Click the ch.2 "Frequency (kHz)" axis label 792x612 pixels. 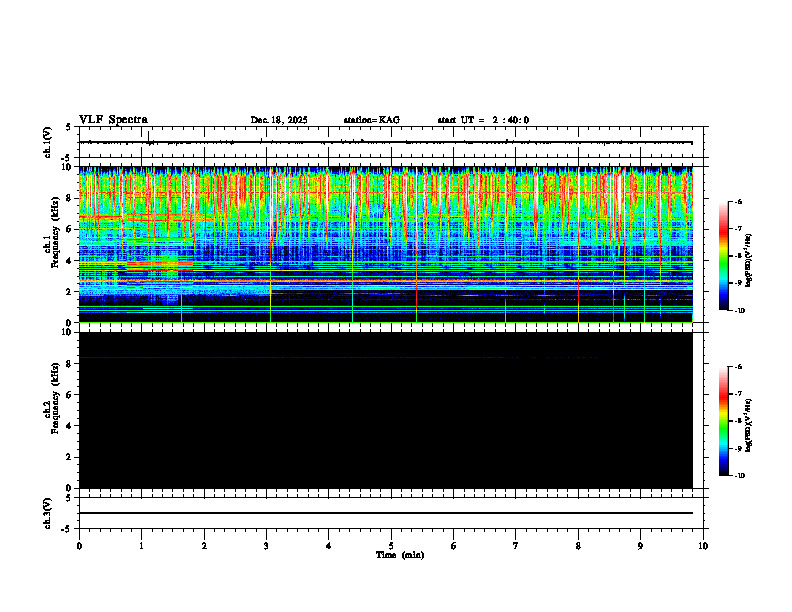coord(55,398)
